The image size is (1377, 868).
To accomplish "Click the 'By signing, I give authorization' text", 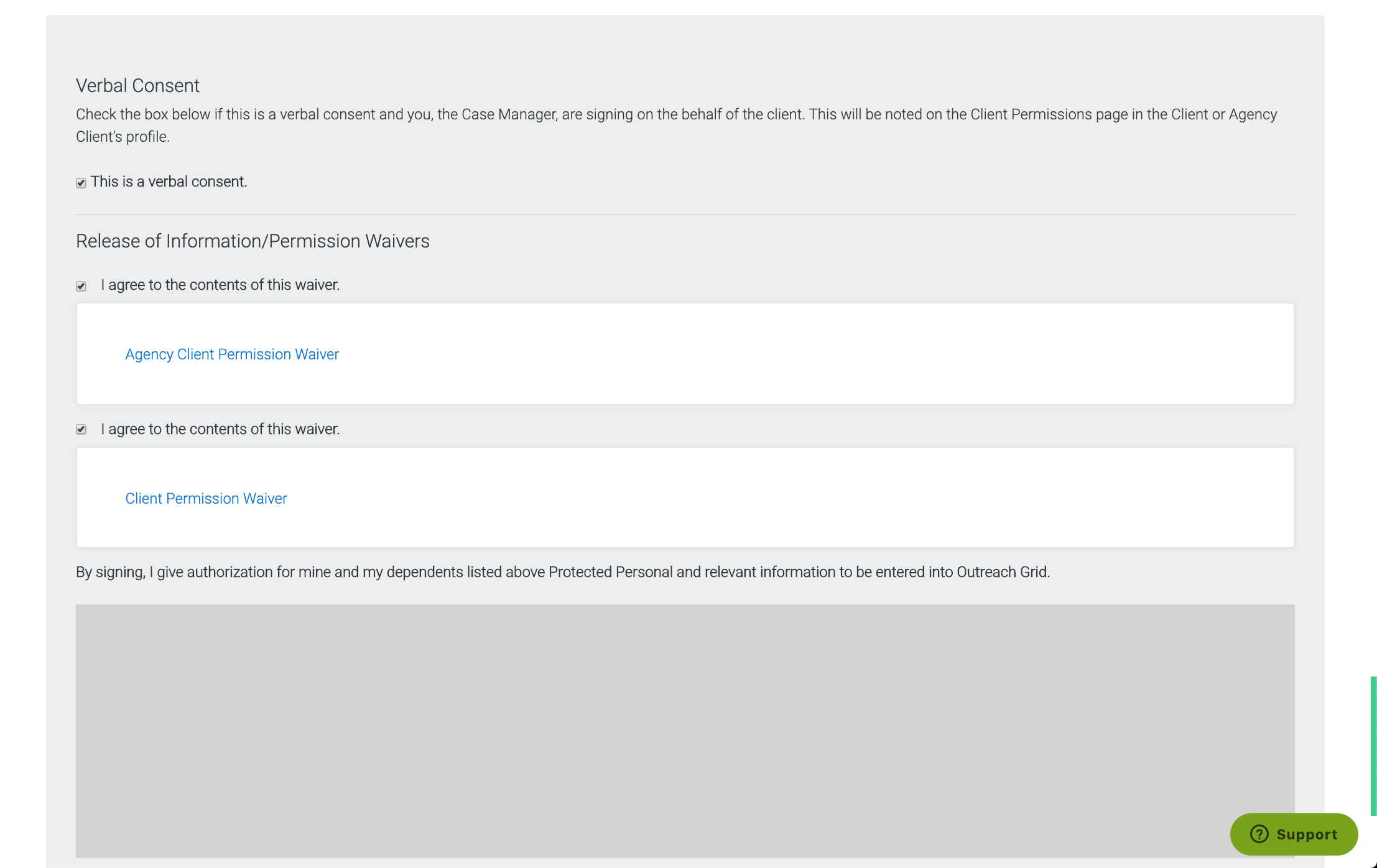I will click(562, 572).
